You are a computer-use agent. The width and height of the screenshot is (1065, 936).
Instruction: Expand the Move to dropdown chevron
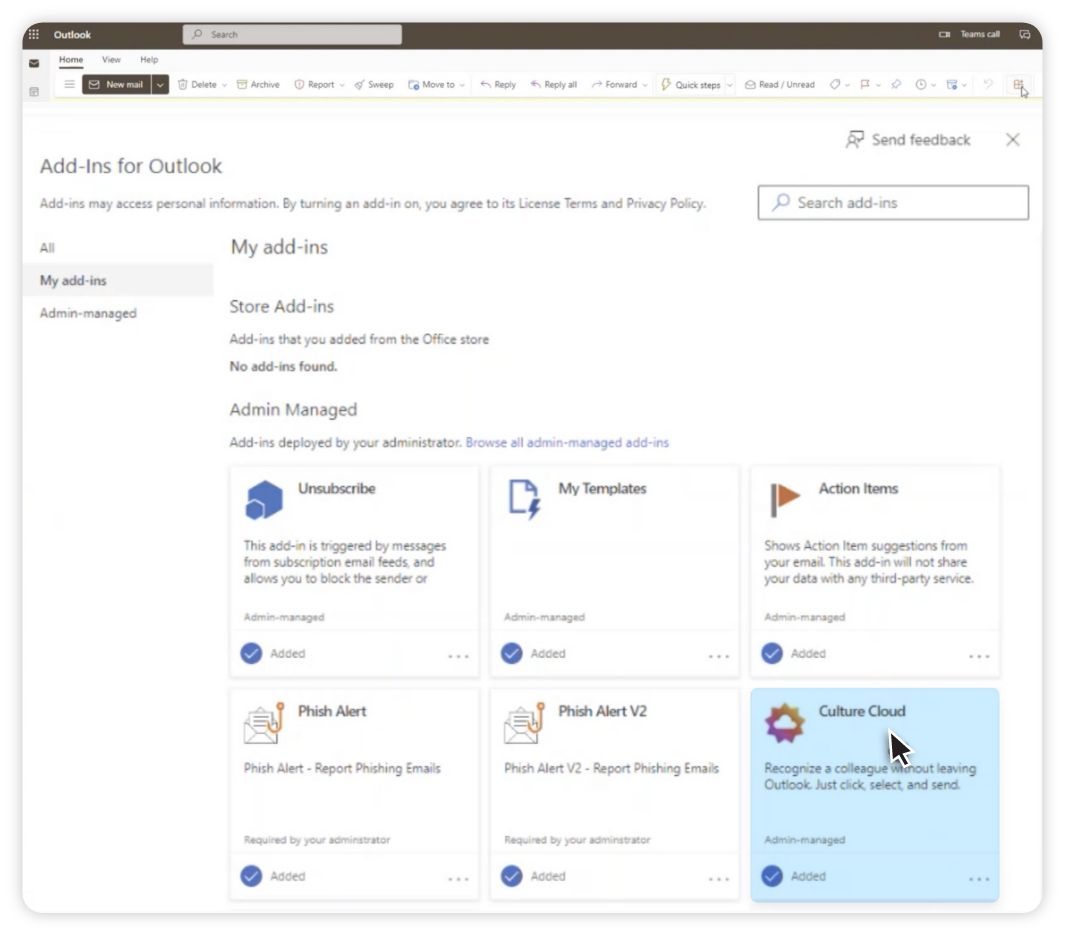[x=462, y=85]
